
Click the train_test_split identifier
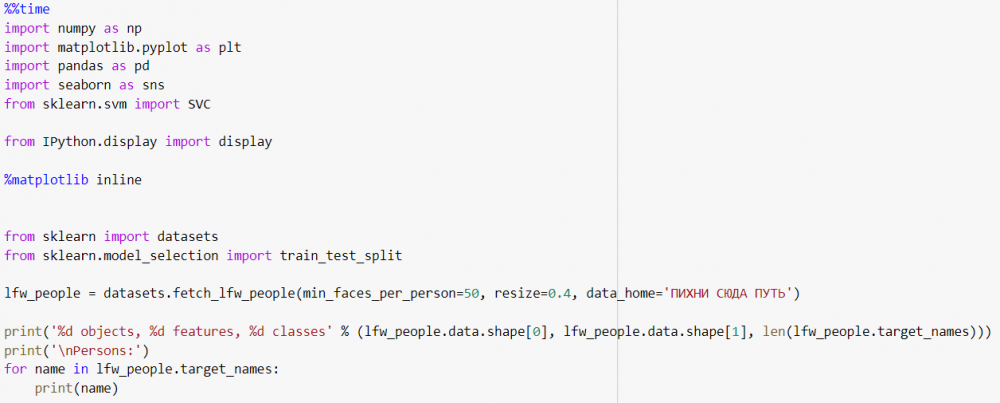(342, 256)
